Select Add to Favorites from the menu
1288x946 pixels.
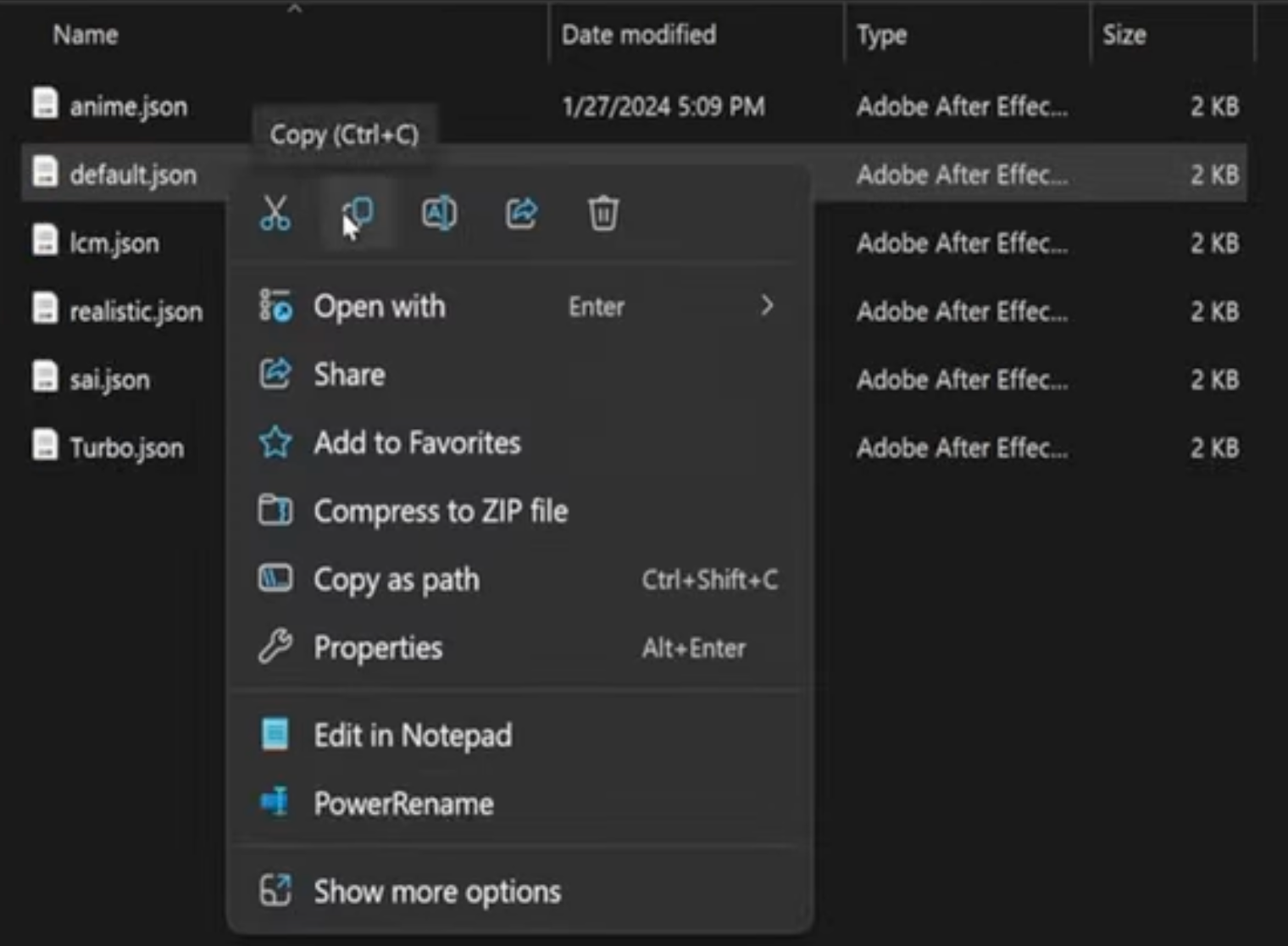click(417, 442)
